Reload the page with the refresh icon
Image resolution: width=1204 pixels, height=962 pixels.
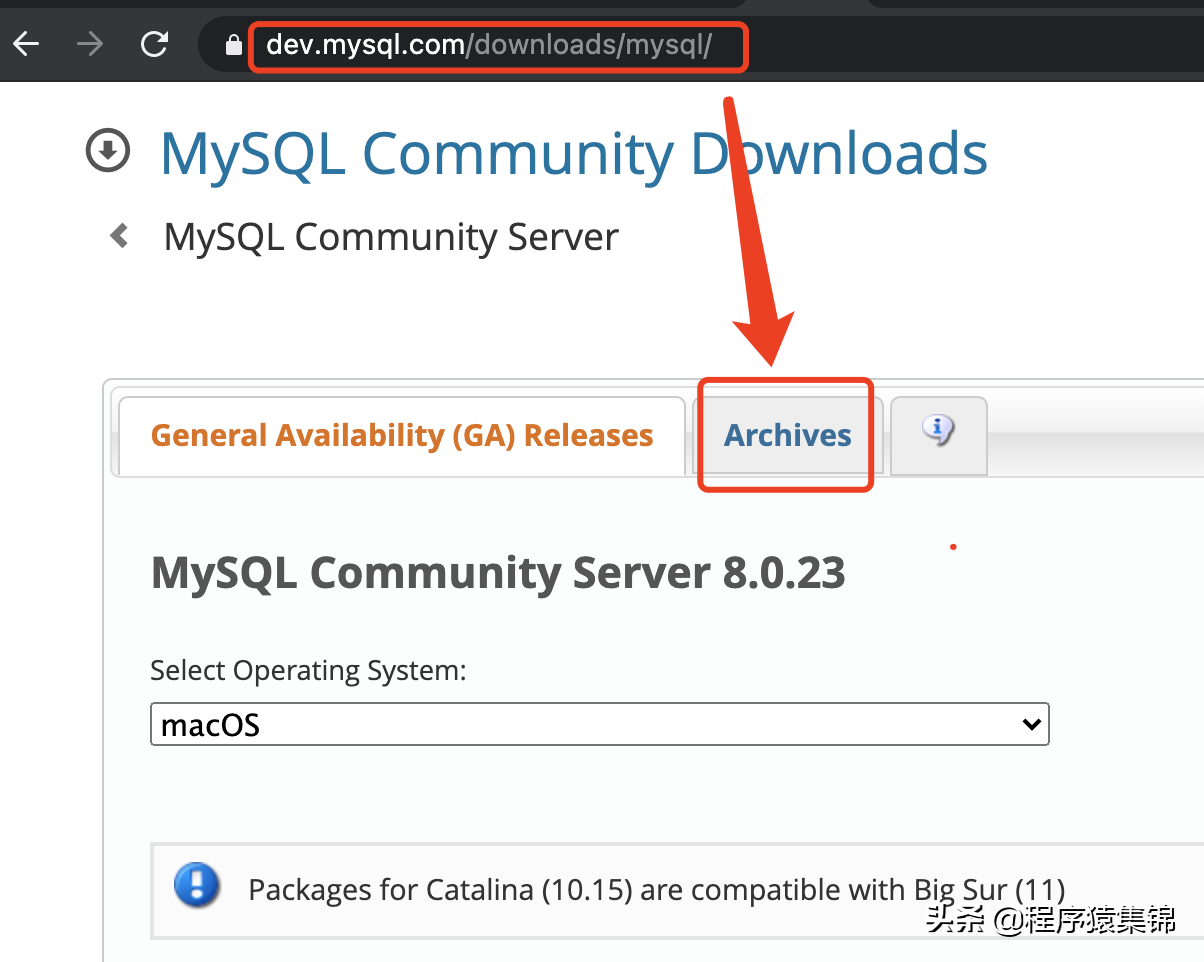(154, 44)
